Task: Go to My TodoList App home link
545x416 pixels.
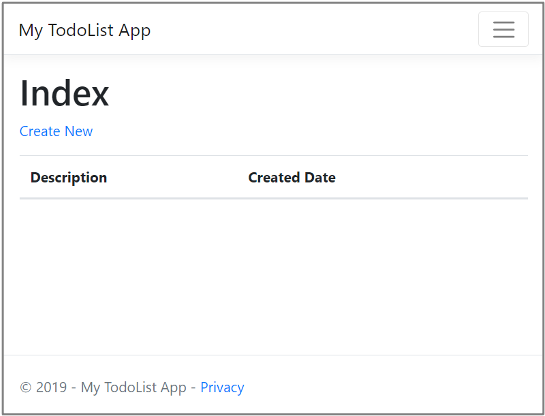Action: click(85, 30)
